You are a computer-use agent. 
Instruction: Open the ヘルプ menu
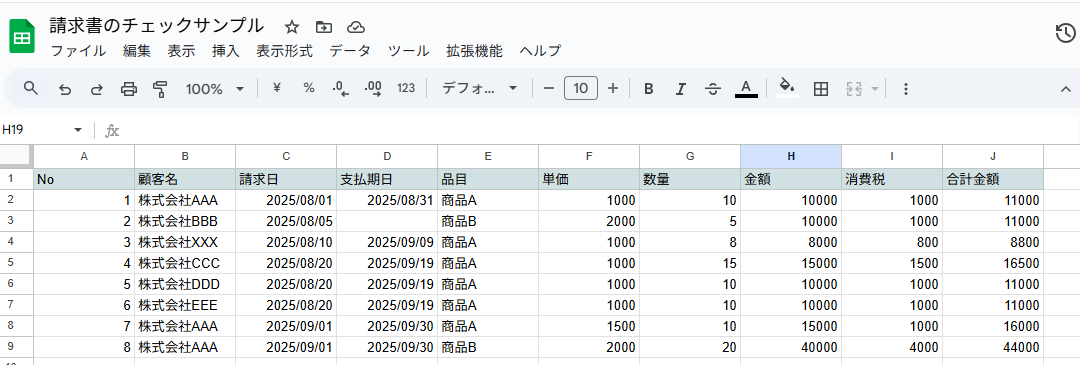[540, 51]
